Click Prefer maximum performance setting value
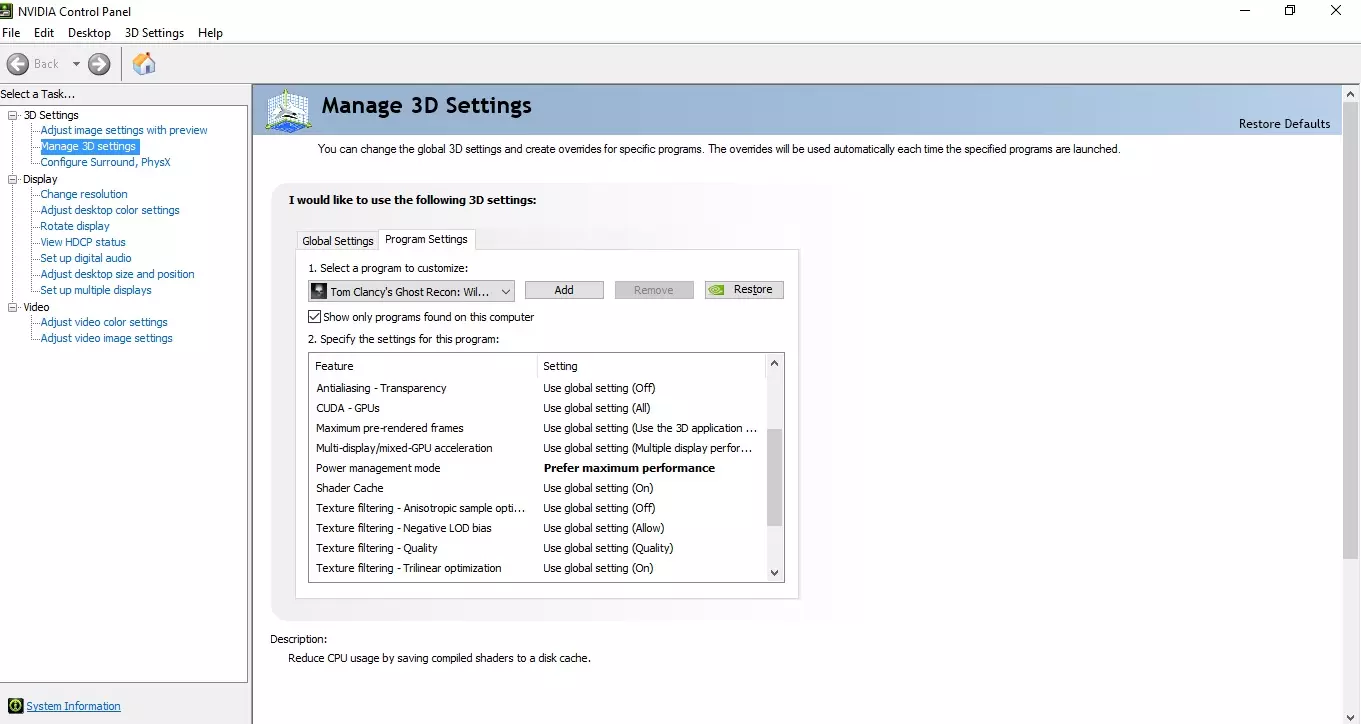 pyautogui.click(x=629, y=468)
